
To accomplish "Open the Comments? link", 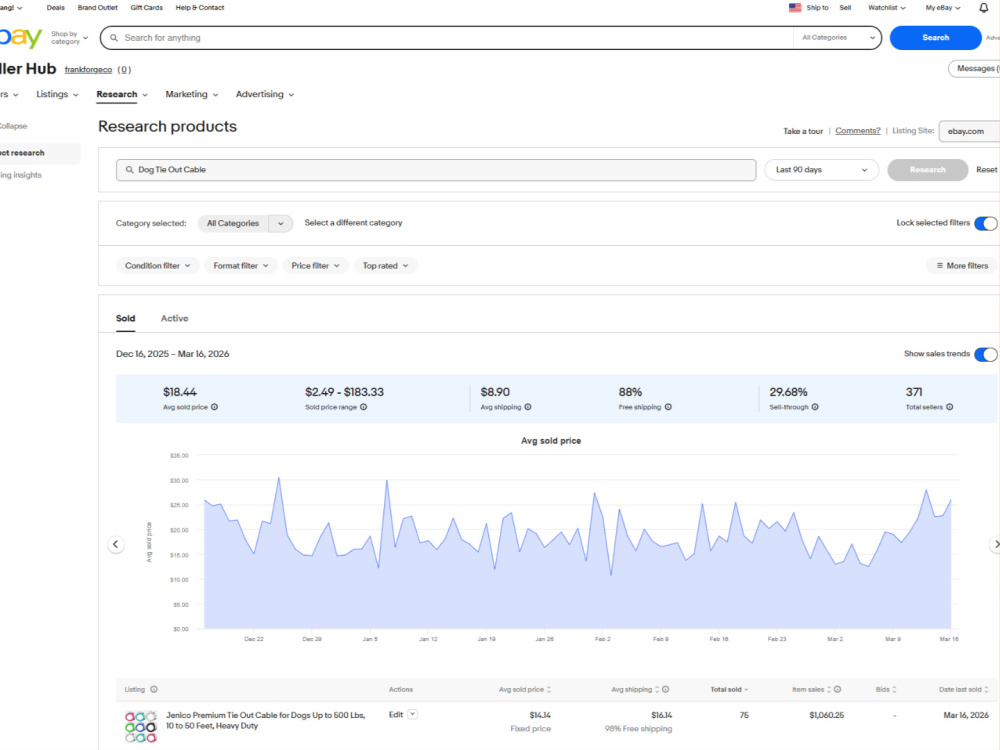I will tap(857, 131).
